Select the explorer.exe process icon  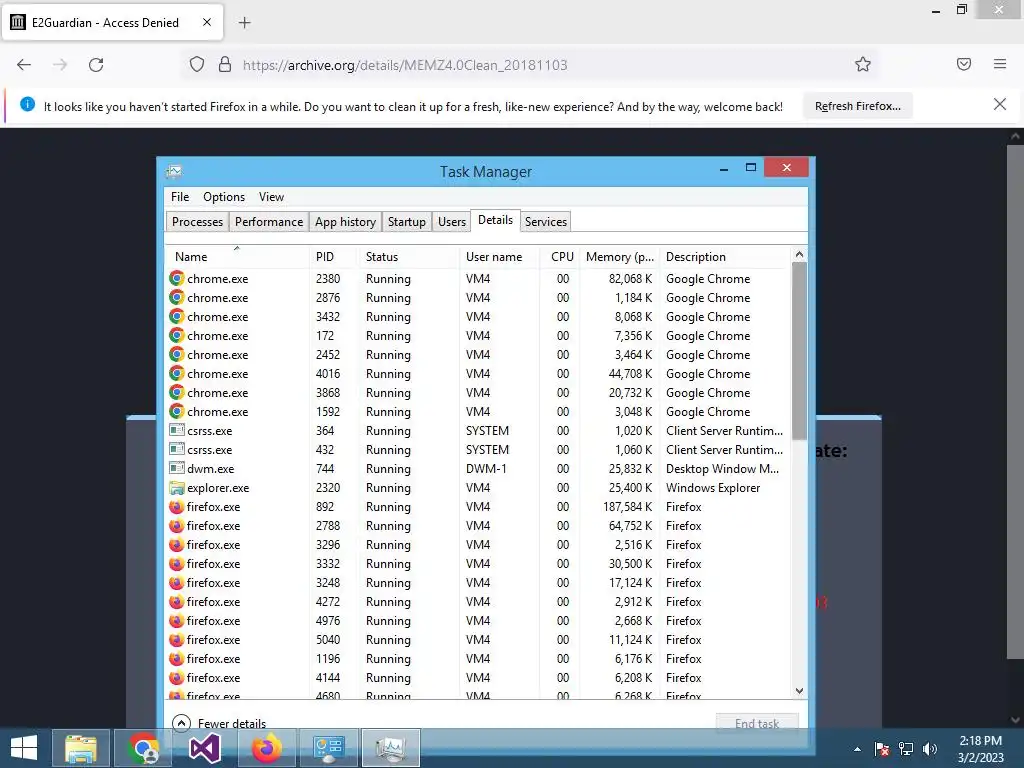[176, 487]
